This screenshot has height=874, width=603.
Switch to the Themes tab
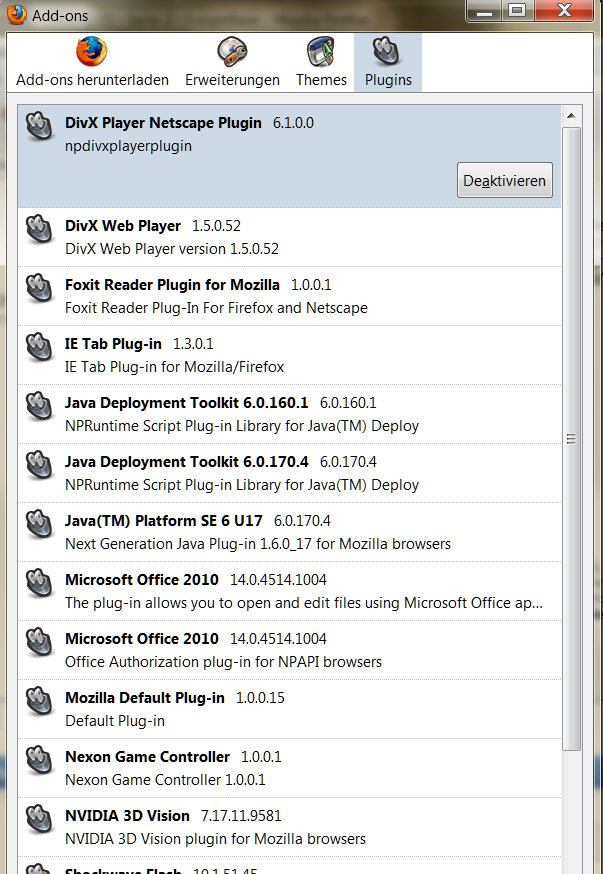pos(321,62)
